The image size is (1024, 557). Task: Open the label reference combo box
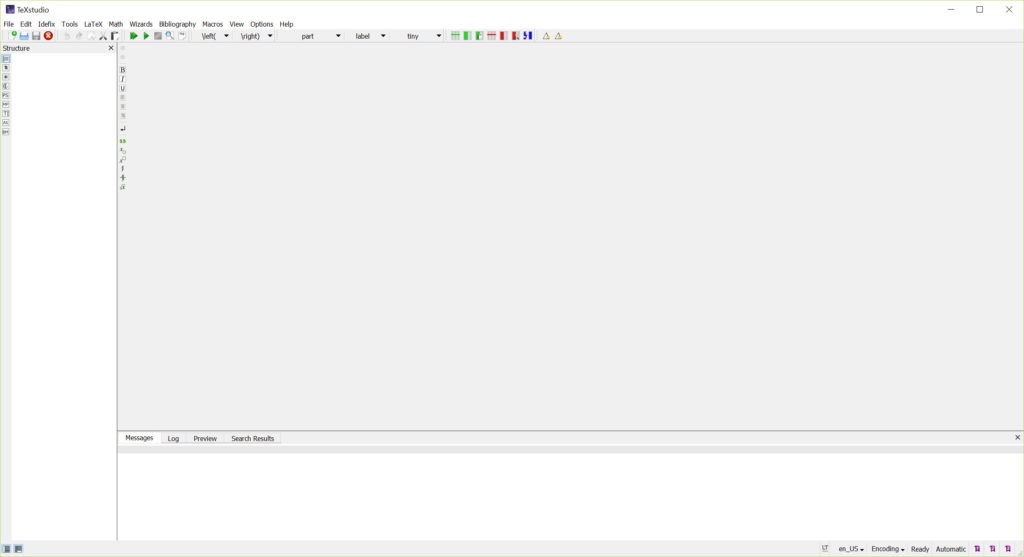[x=368, y=36]
